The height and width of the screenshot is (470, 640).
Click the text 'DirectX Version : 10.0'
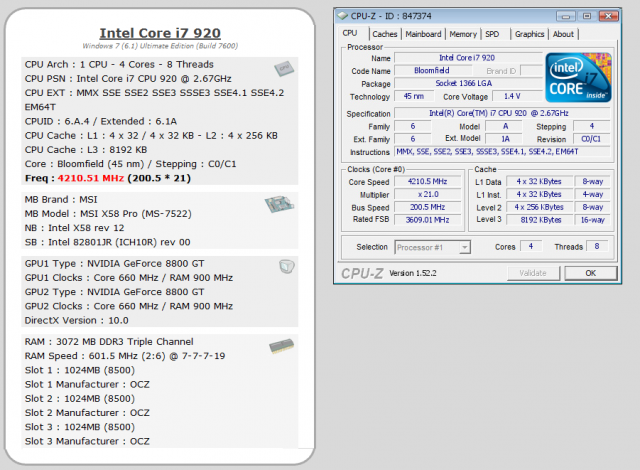[77, 321]
